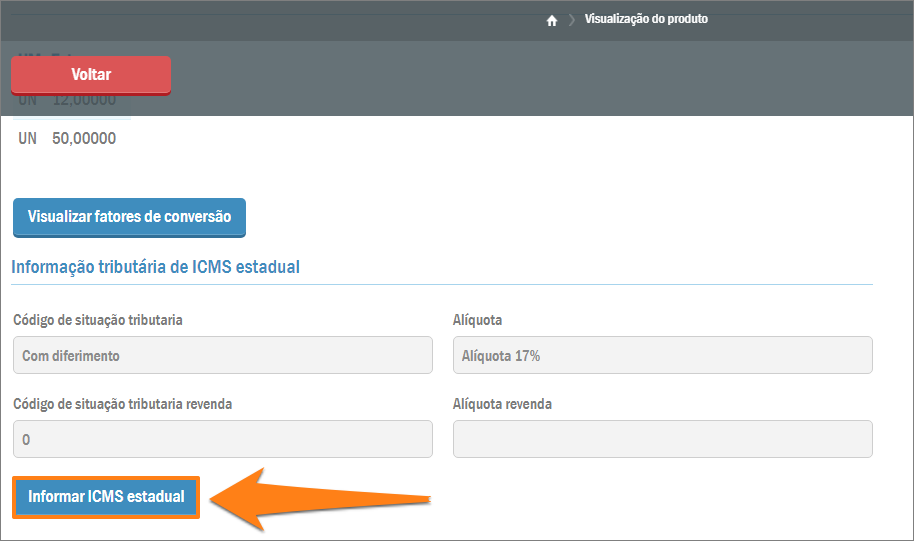Viewport: 914px width, 541px height.
Task: Click the Código de situação tributaria revenda label
Action: coord(123,404)
